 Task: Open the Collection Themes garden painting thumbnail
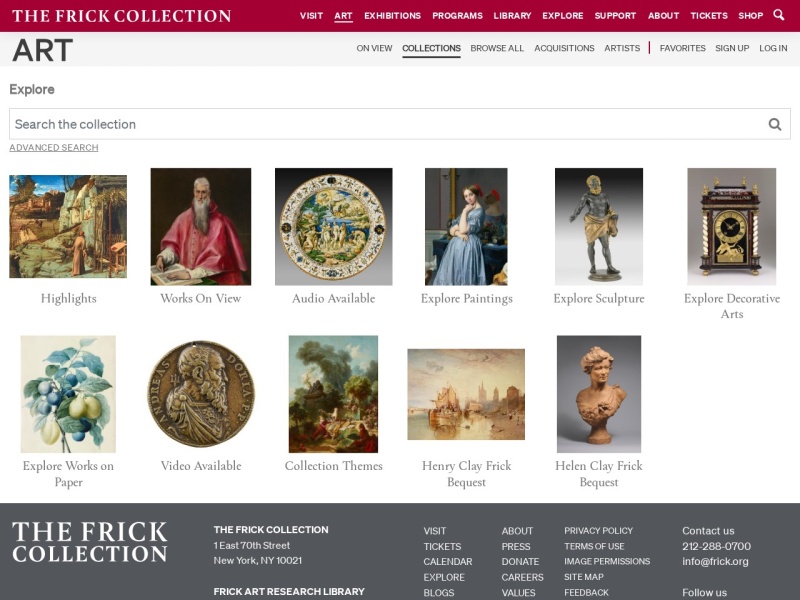pos(334,394)
